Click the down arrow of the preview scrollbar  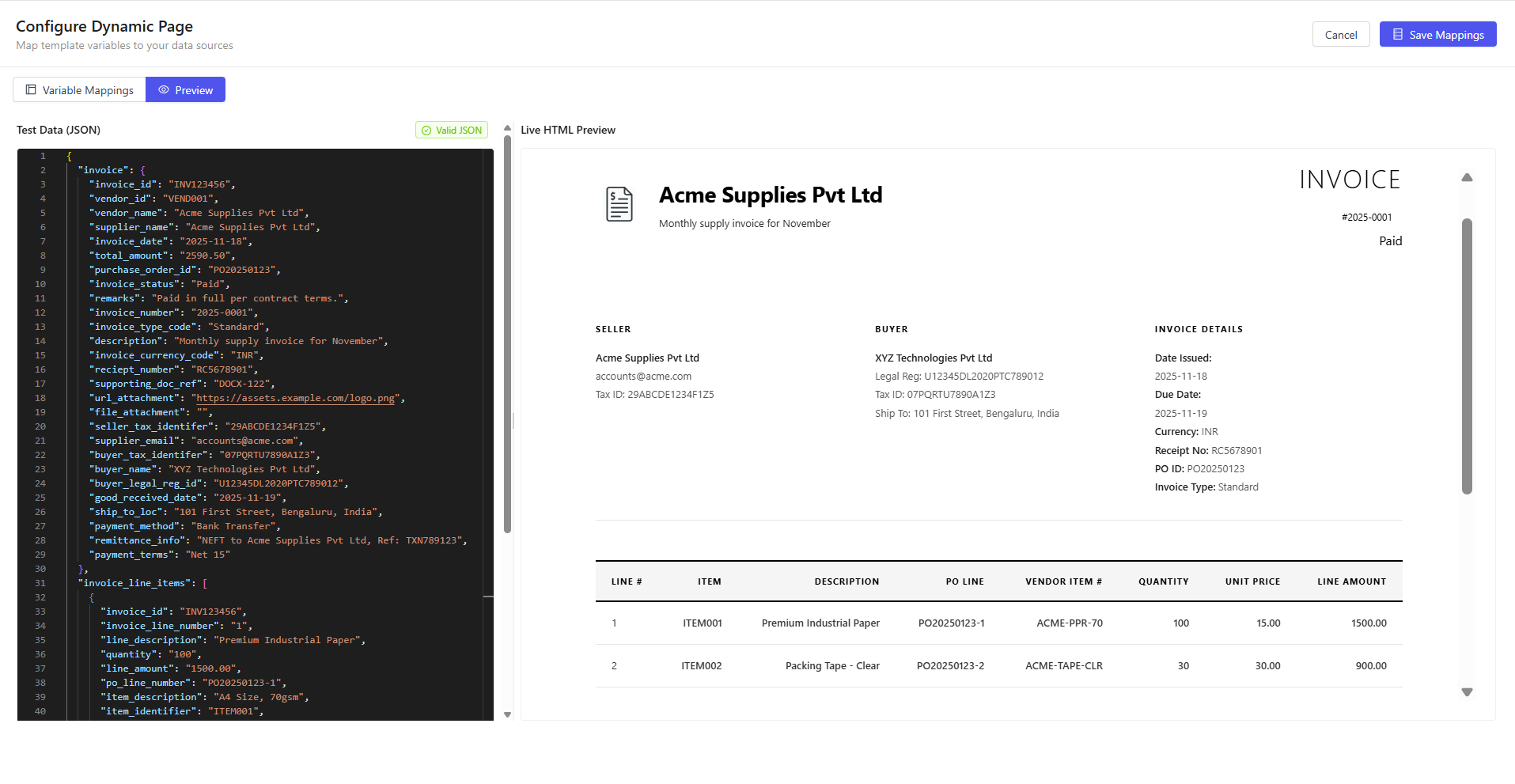[1468, 691]
